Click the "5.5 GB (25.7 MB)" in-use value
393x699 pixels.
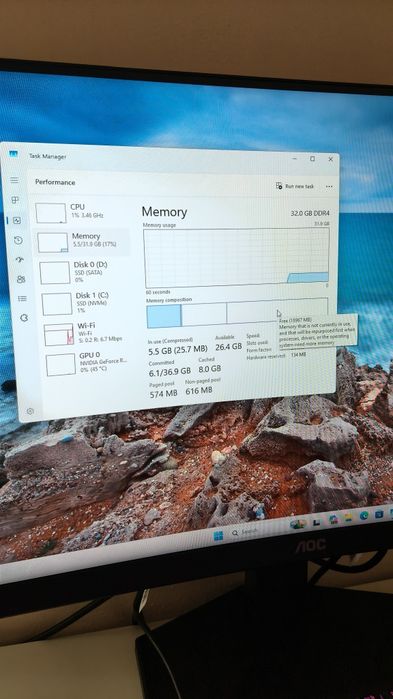click(x=178, y=350)
